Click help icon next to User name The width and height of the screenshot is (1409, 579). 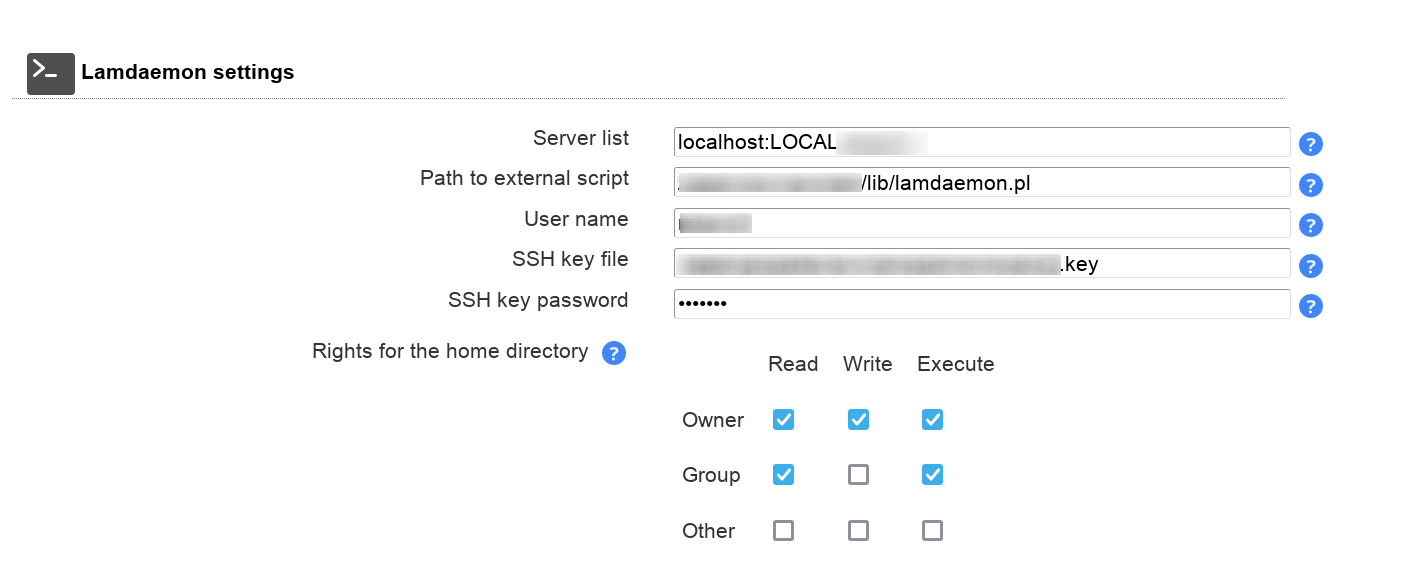pyautogui.click(x=1310, y=225)
